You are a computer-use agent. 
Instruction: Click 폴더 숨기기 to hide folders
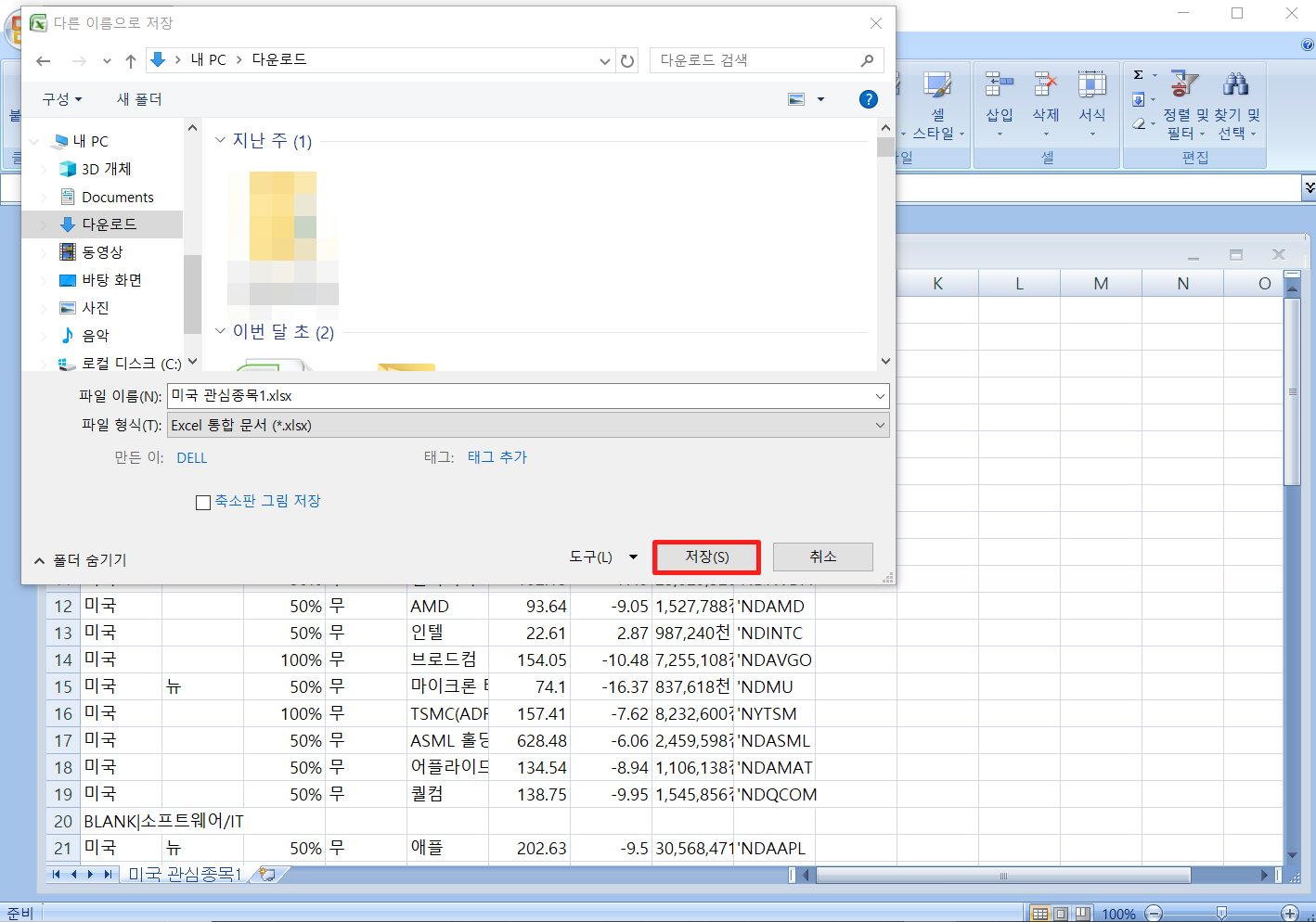coord(80,560)
